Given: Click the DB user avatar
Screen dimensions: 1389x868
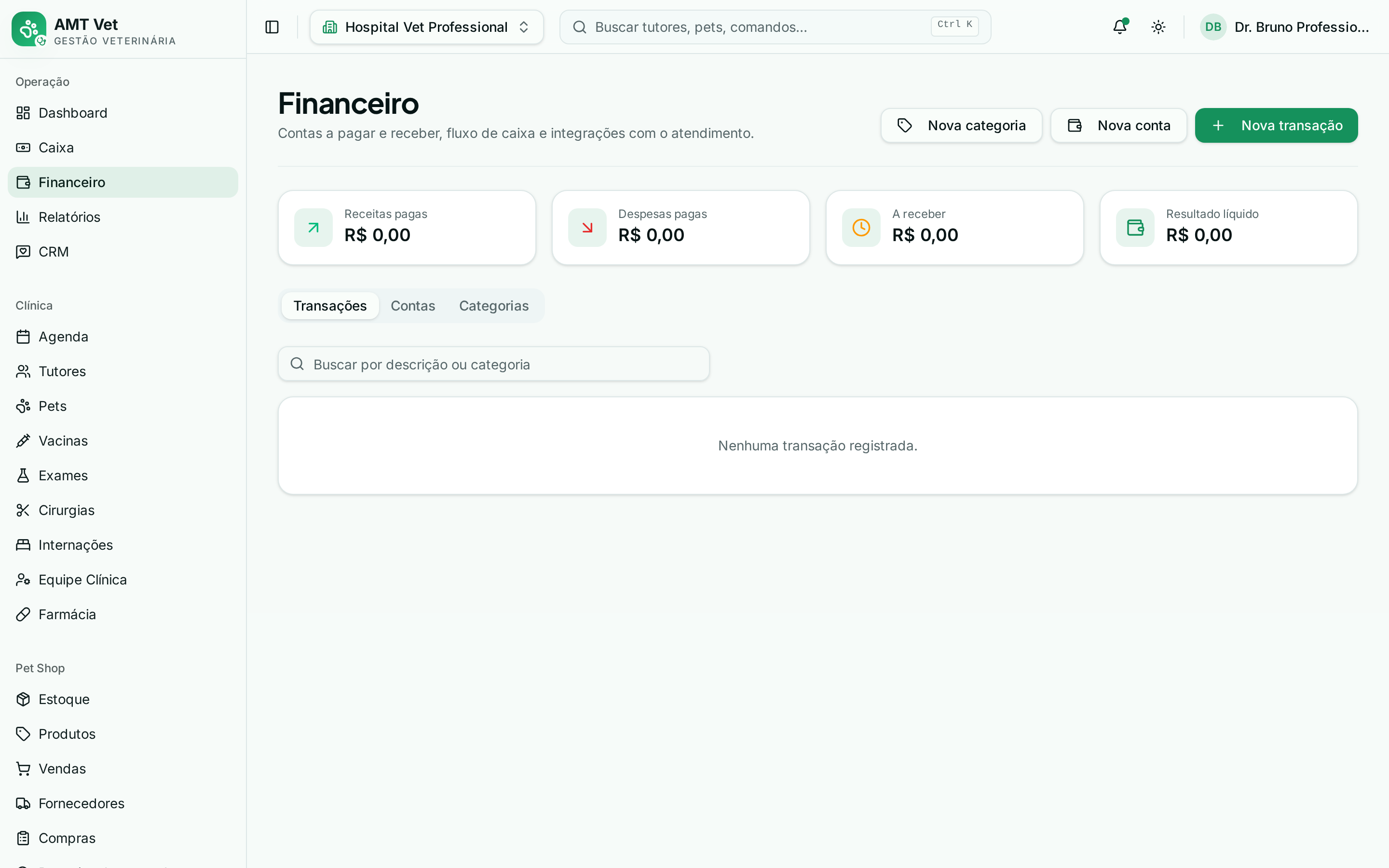Looking at the screenshot, I should (1213, 27).
